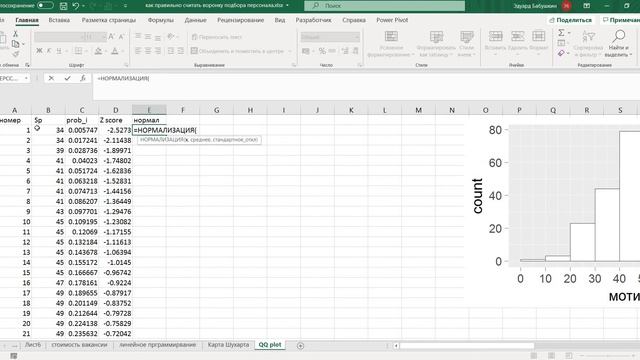Image resolution: width=640 pixels, height=360 pixels.
Task: Select the Карта Шухарта sheet tab
Action: [228, 345]
